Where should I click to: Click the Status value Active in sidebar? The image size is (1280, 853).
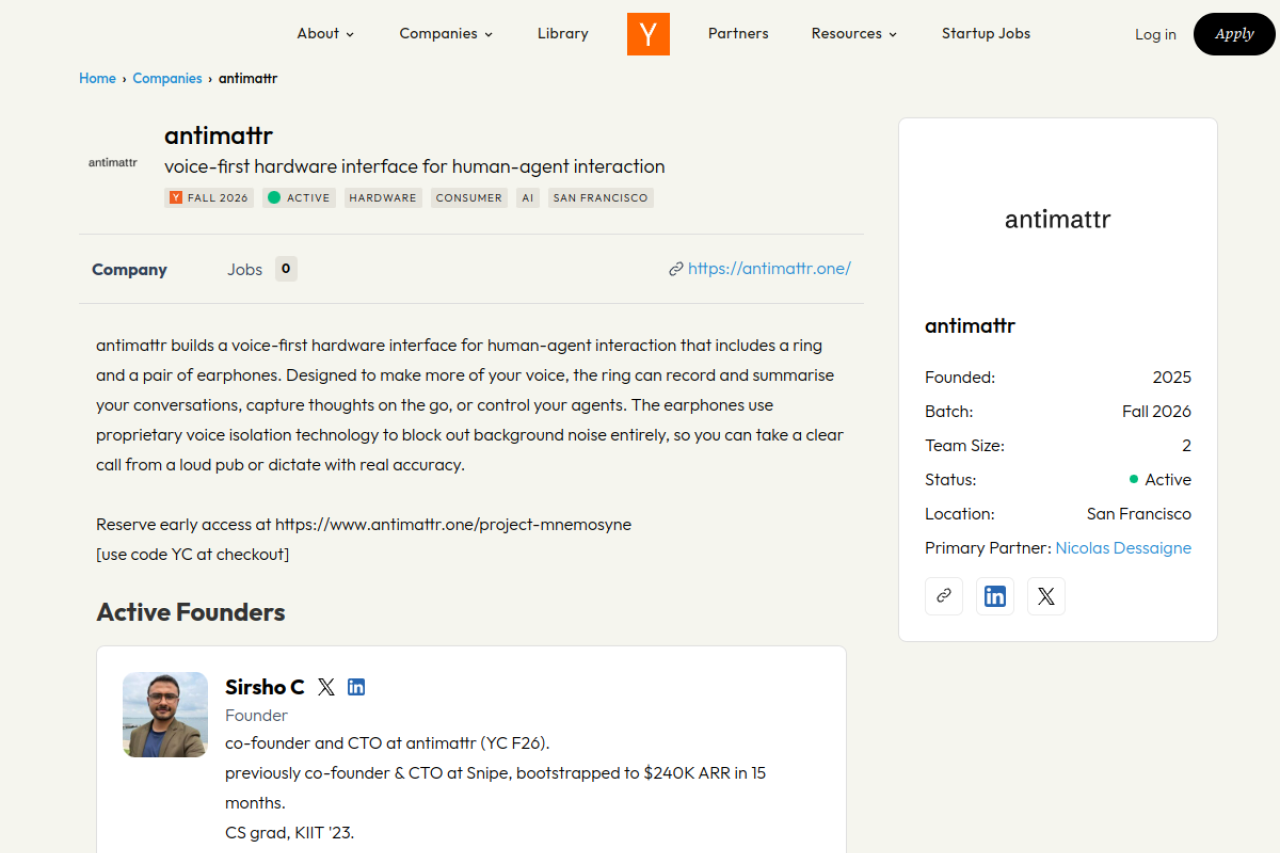click(x=1160, y=479)
